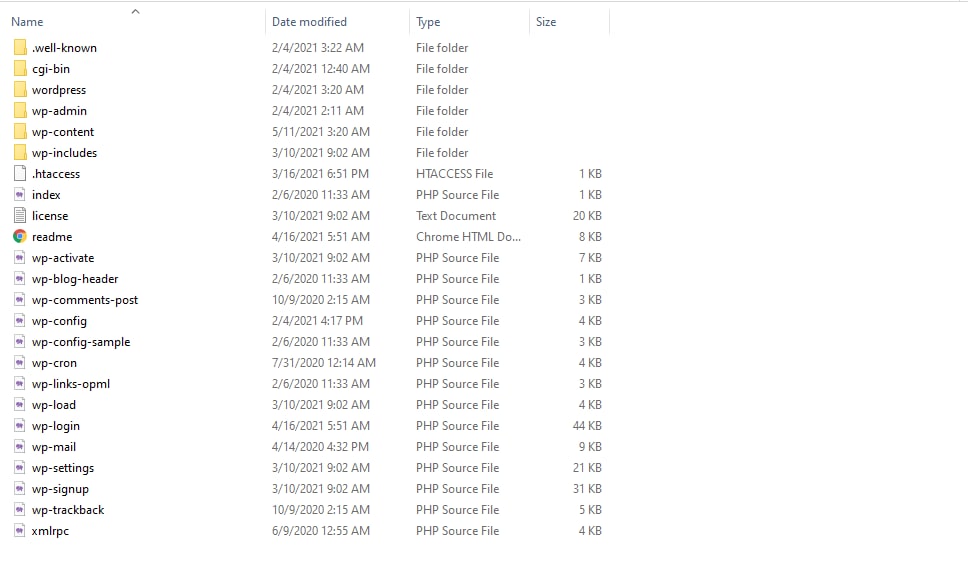Sort by the Size column header

point(546,22)
